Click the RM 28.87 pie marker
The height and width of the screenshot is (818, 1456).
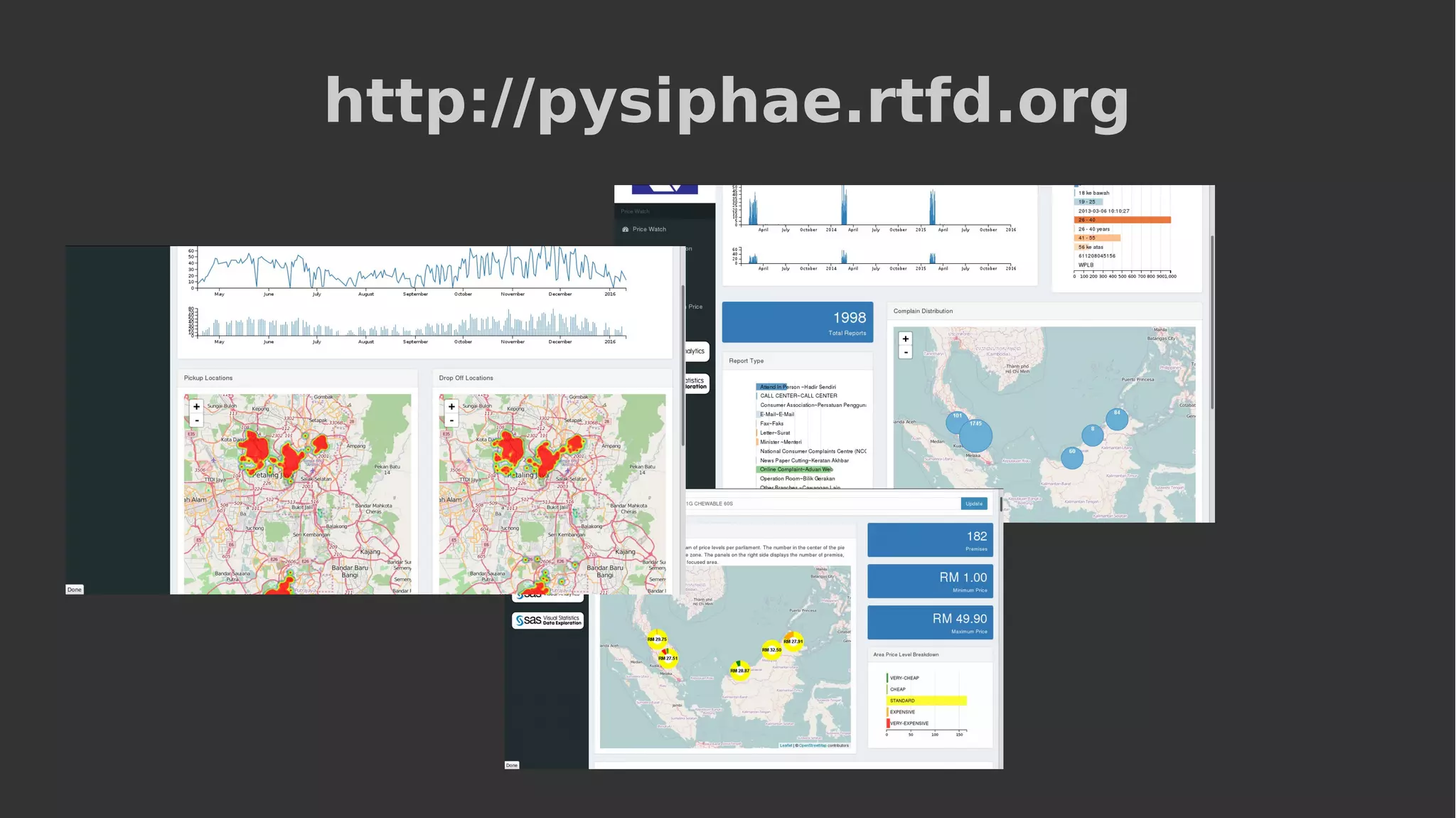click(739, 670)
